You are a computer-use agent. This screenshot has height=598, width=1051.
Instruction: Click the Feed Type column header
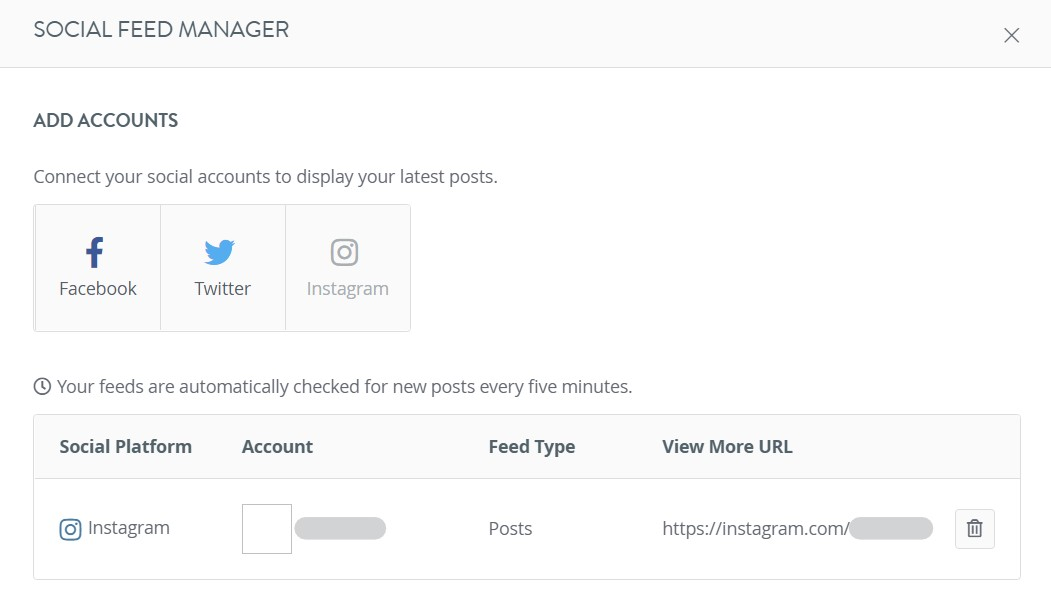[x=532, y=447]
